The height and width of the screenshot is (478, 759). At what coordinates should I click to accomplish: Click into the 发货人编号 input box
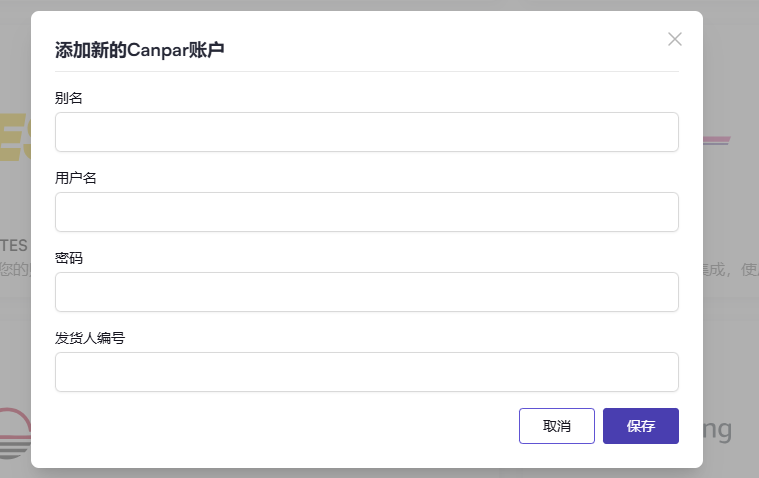[x=367, y=371]
